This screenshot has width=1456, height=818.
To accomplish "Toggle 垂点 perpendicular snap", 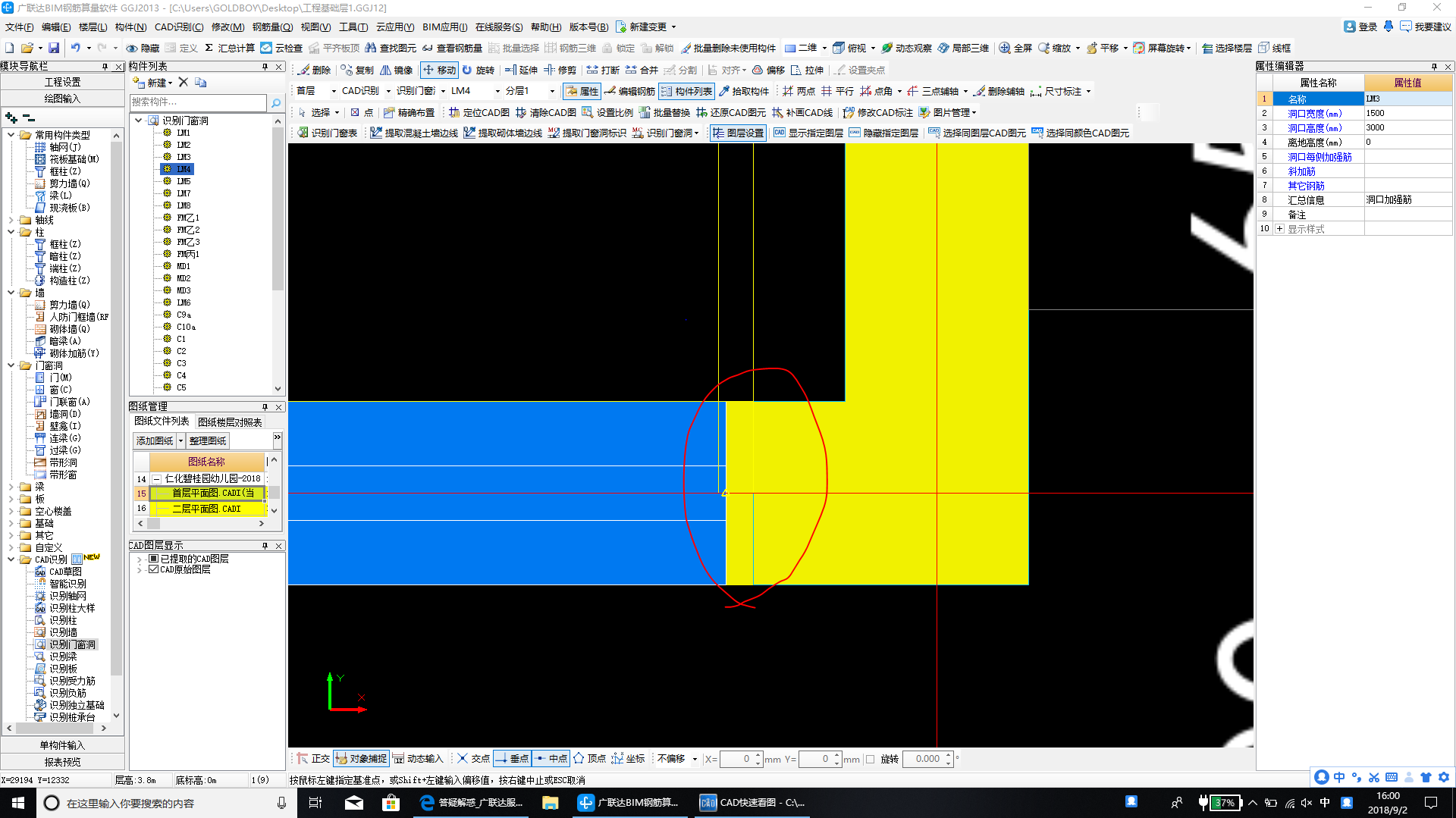I will pyautogui.click(x=512, y=759).
